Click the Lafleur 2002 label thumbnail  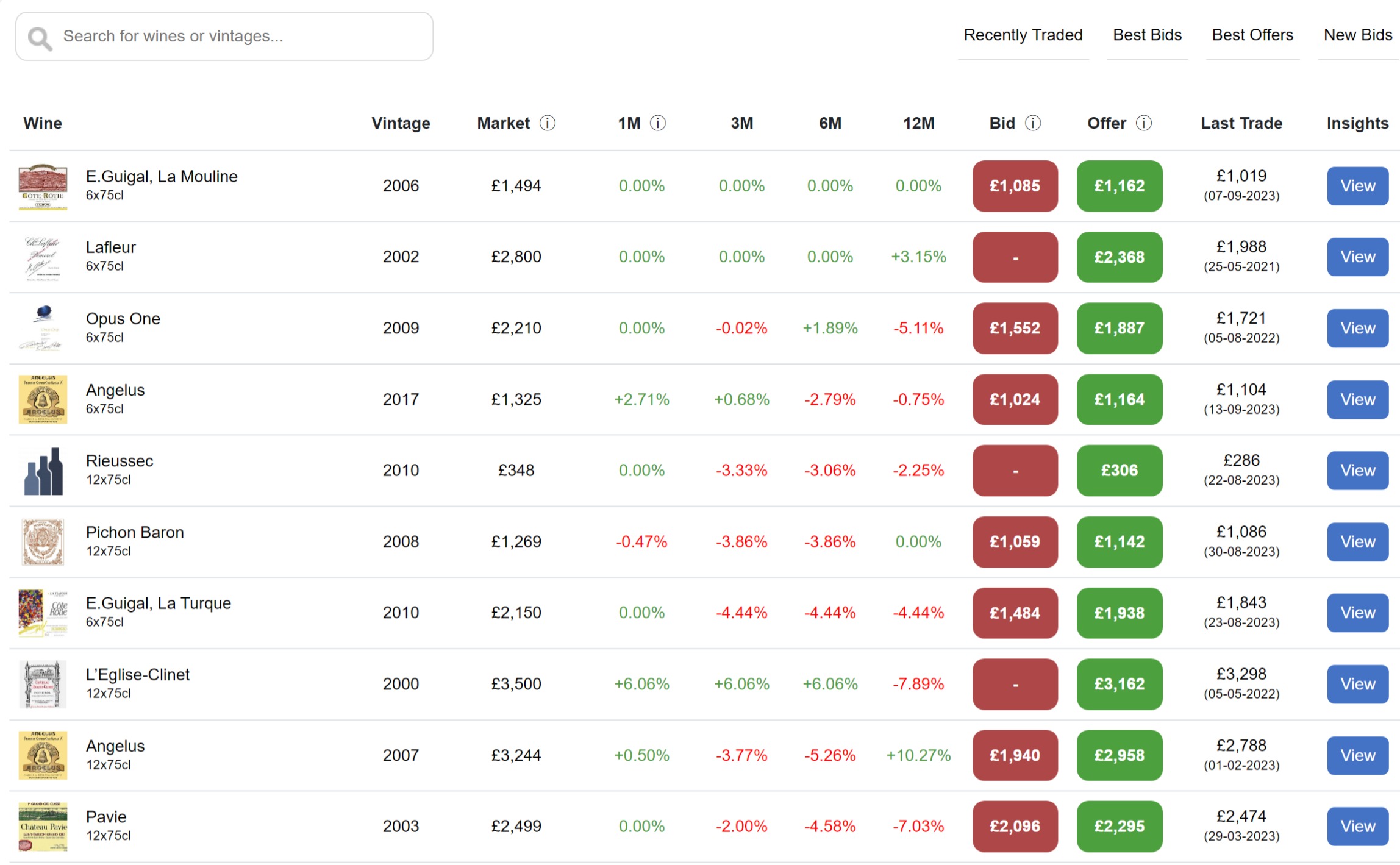[x=43, y=258]
